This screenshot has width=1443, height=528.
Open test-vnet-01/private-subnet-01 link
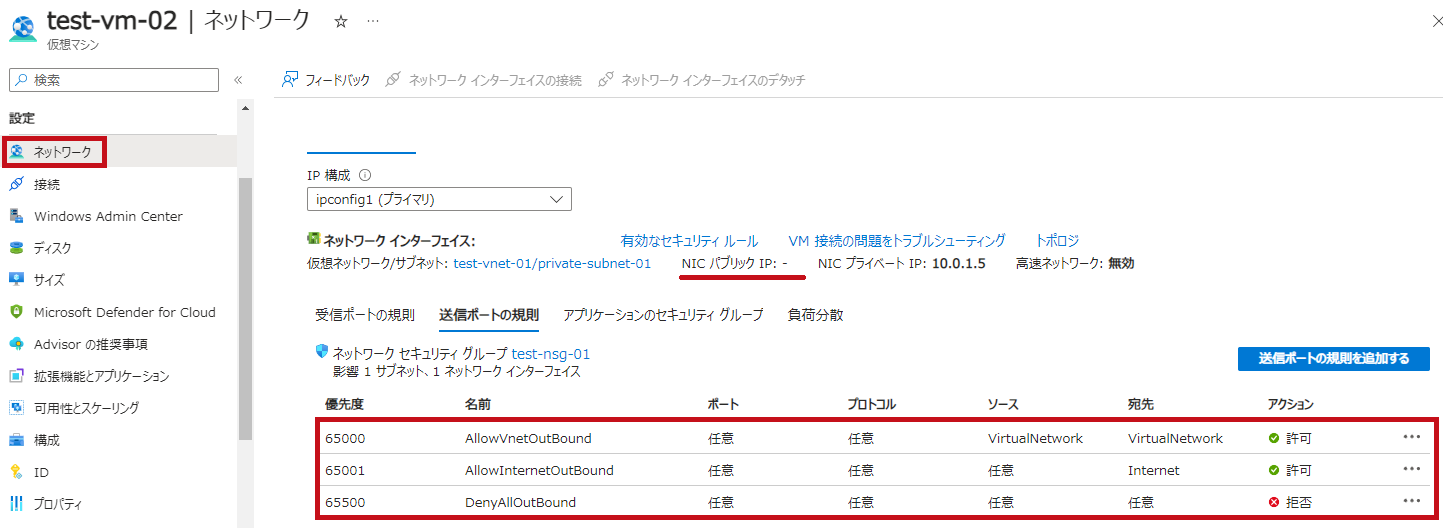pyautogui.click(x=552, y=263)
